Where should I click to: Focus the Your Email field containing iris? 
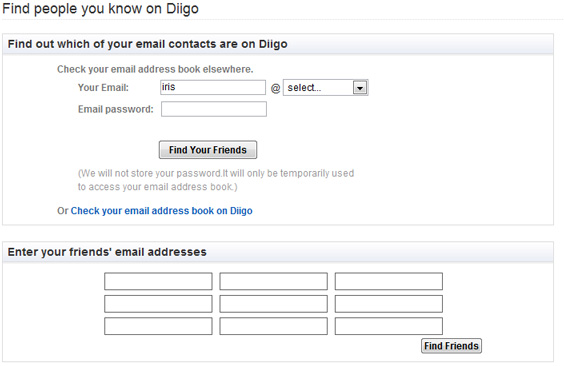coord(213,87)
